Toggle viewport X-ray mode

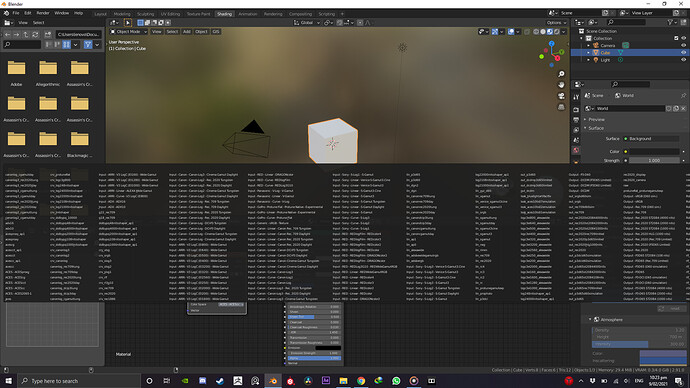[527, 32]
